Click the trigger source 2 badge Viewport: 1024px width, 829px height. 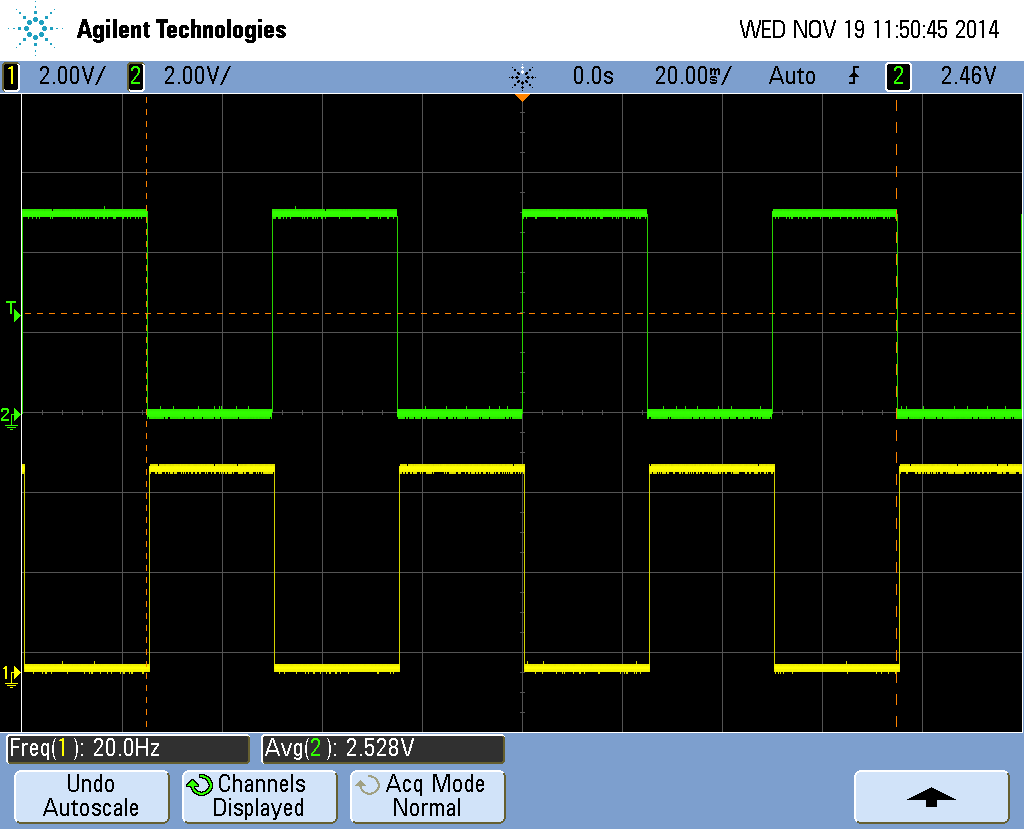coord(898,76)
